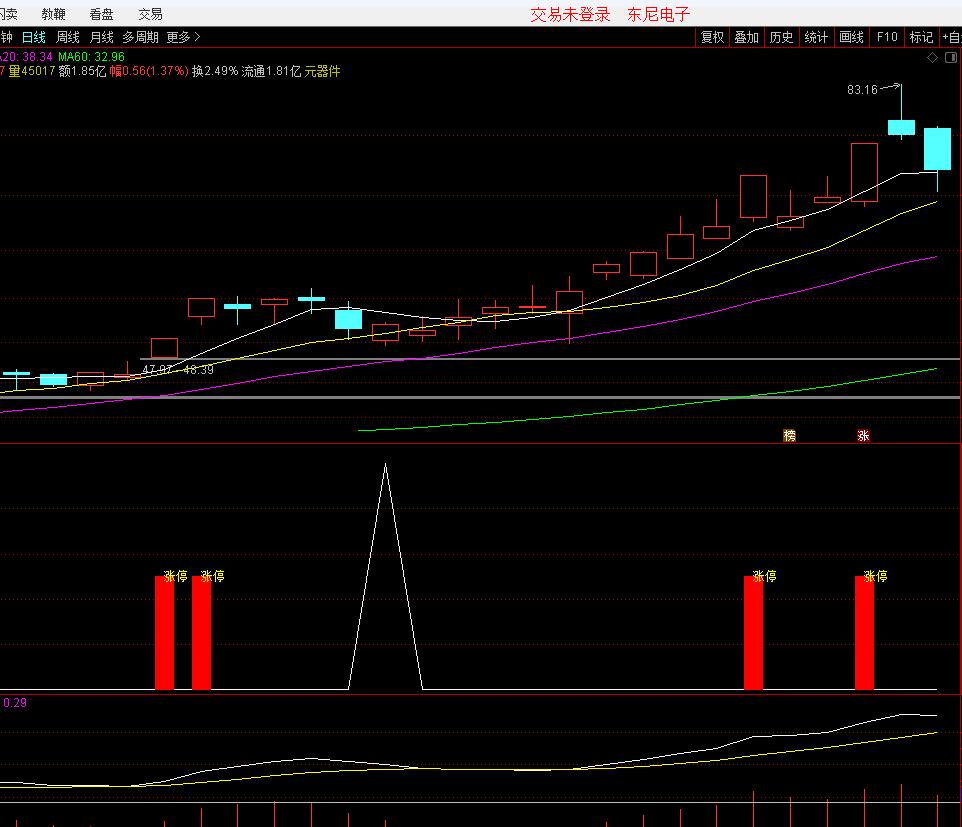Click the 元器件 sector link
Viewport: 962px width, 827px height.
(x=322, y=71)
